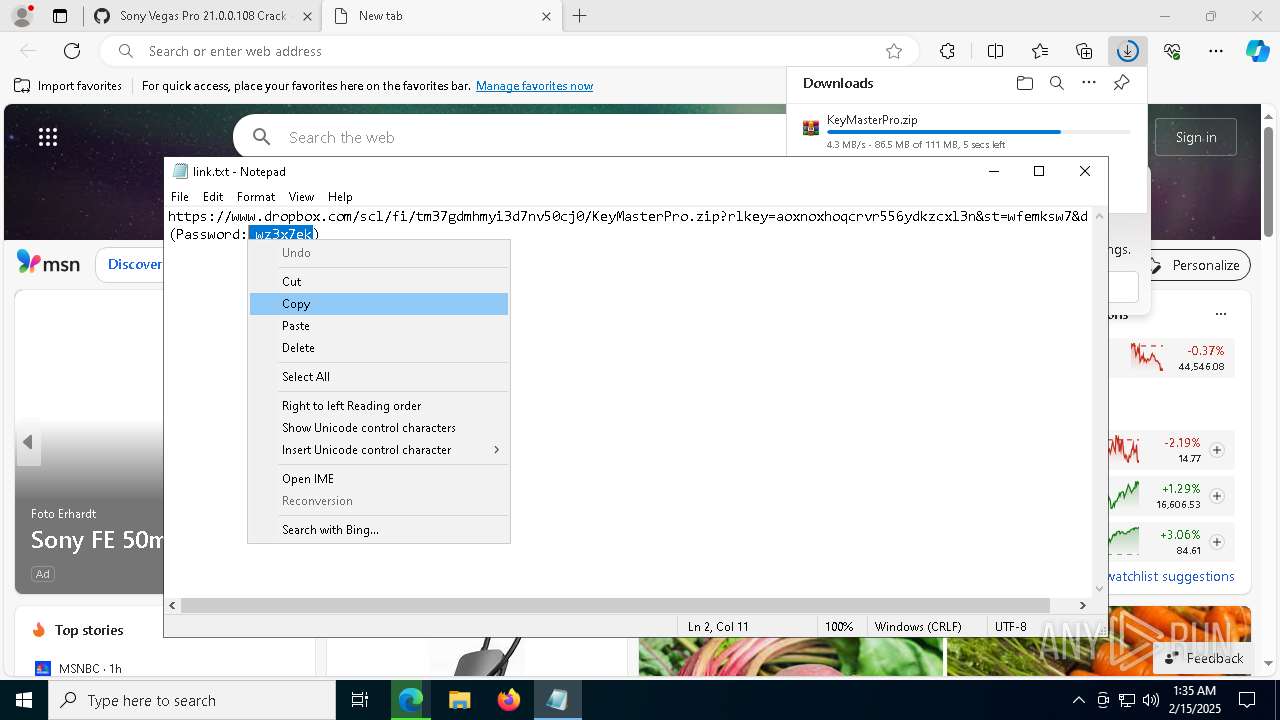Click Manage favorites now link
The image size is (1280, 720).
(x=534, y=86)
